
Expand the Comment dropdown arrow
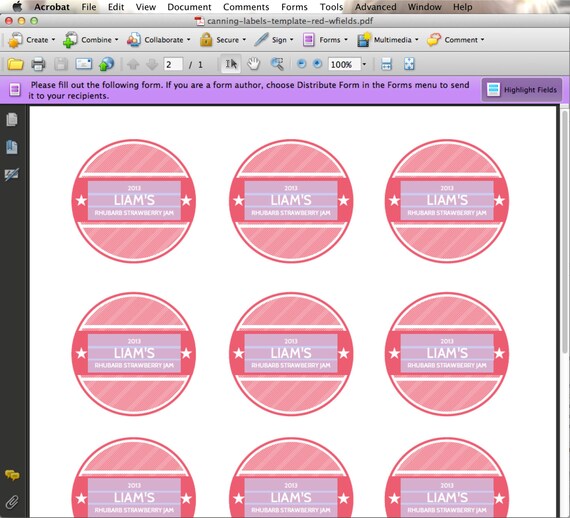tap(482, 40)
